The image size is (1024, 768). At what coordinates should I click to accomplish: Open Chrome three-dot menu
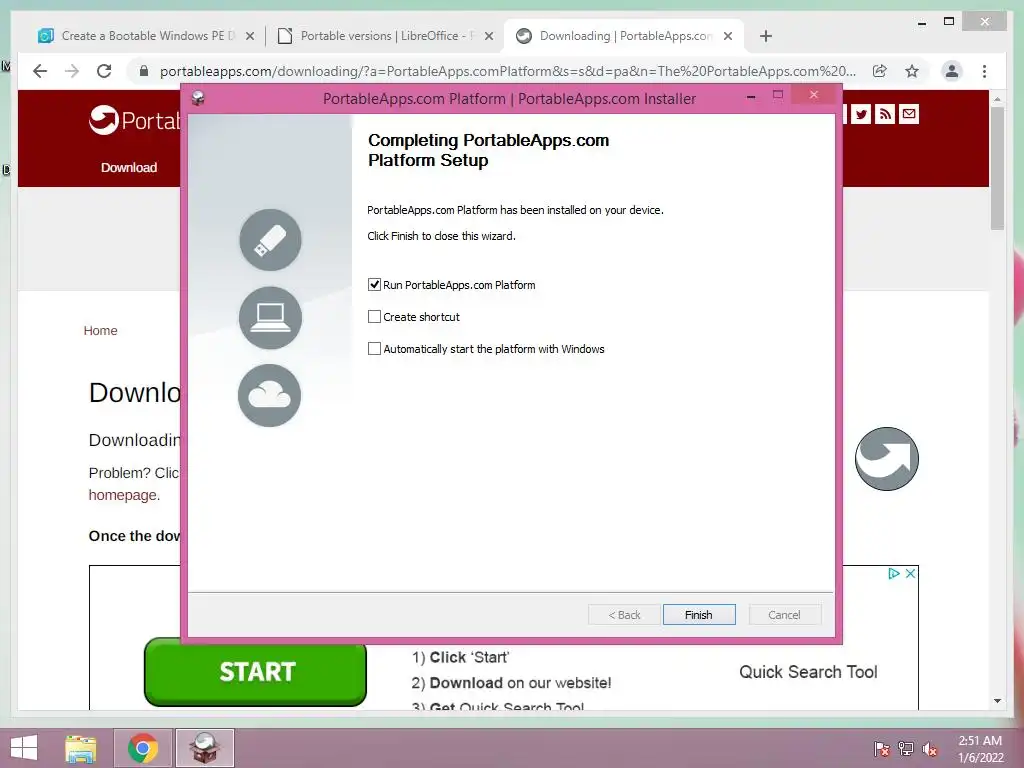pos(984,71)
